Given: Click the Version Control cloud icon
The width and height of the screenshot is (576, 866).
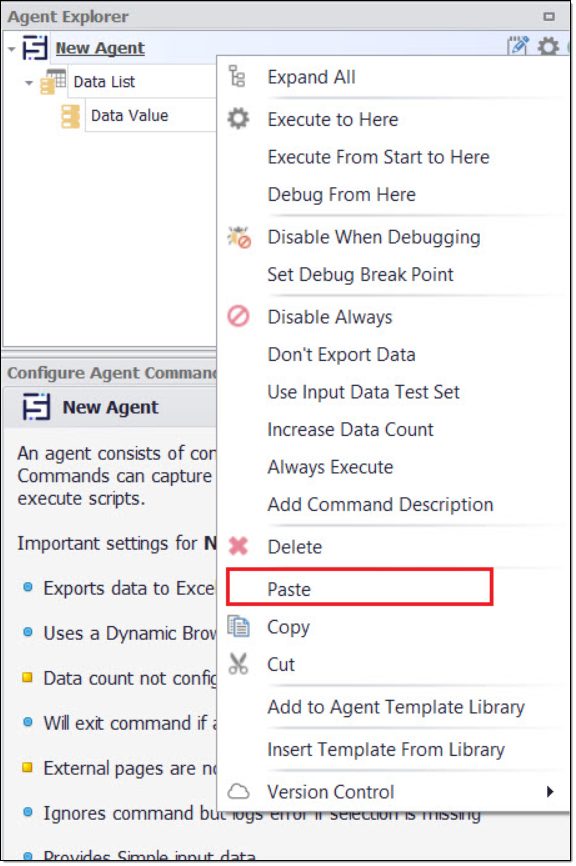Looking at the screenshot, I should coord(239,791).
